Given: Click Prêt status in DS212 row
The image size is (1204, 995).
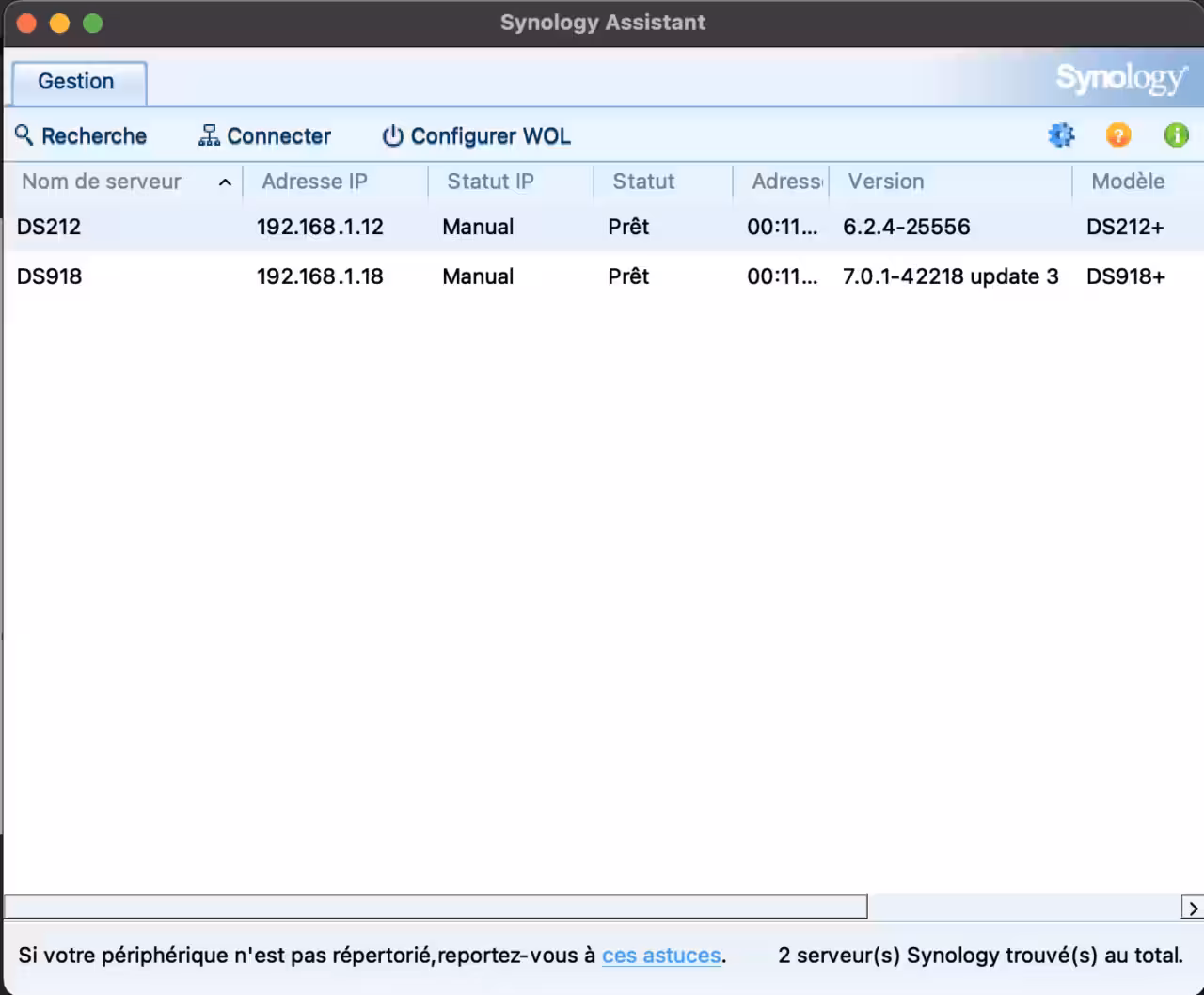Looking at the screenshot, I should pos(628,227).
